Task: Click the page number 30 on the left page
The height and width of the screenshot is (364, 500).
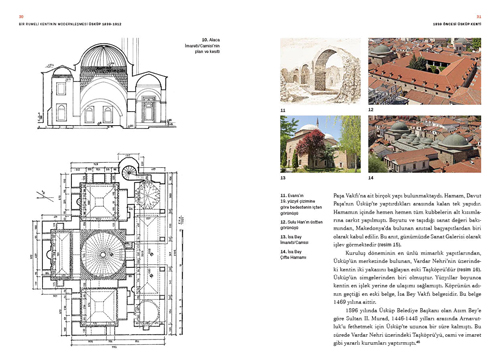Action: (20, 16)
